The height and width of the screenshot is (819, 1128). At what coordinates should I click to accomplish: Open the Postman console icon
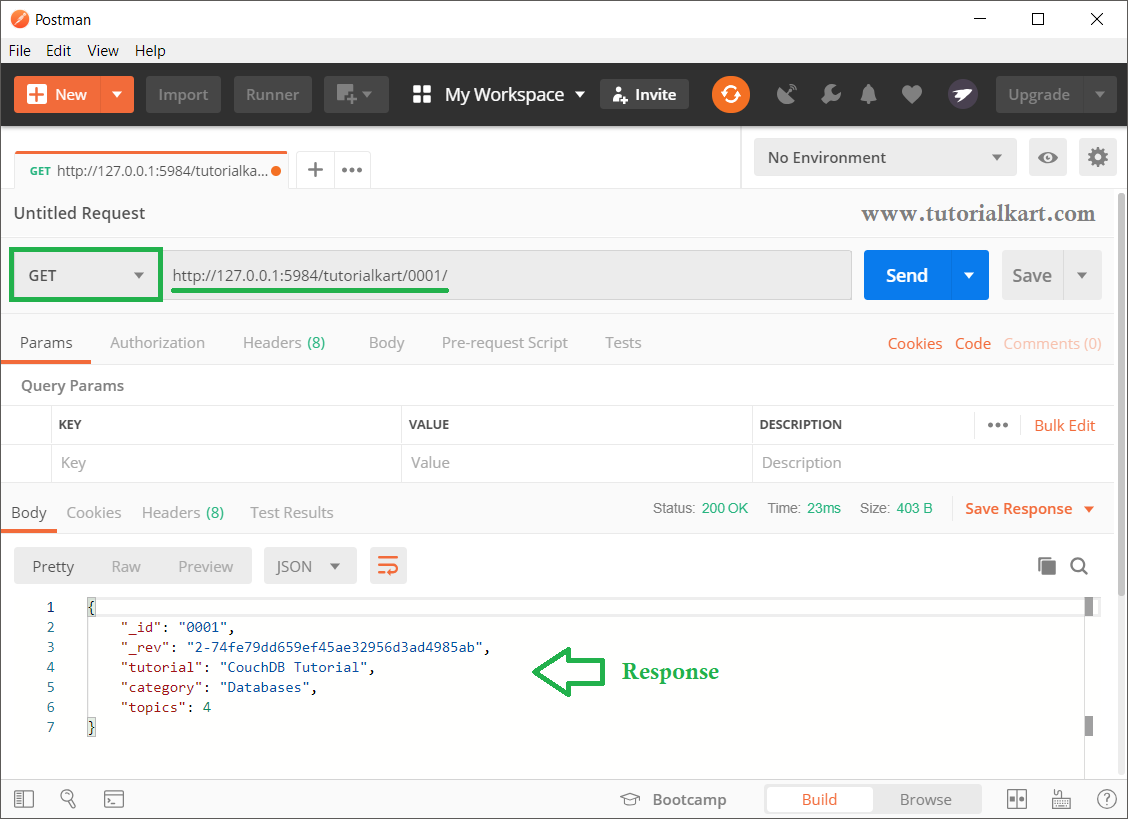coord(114,799)
